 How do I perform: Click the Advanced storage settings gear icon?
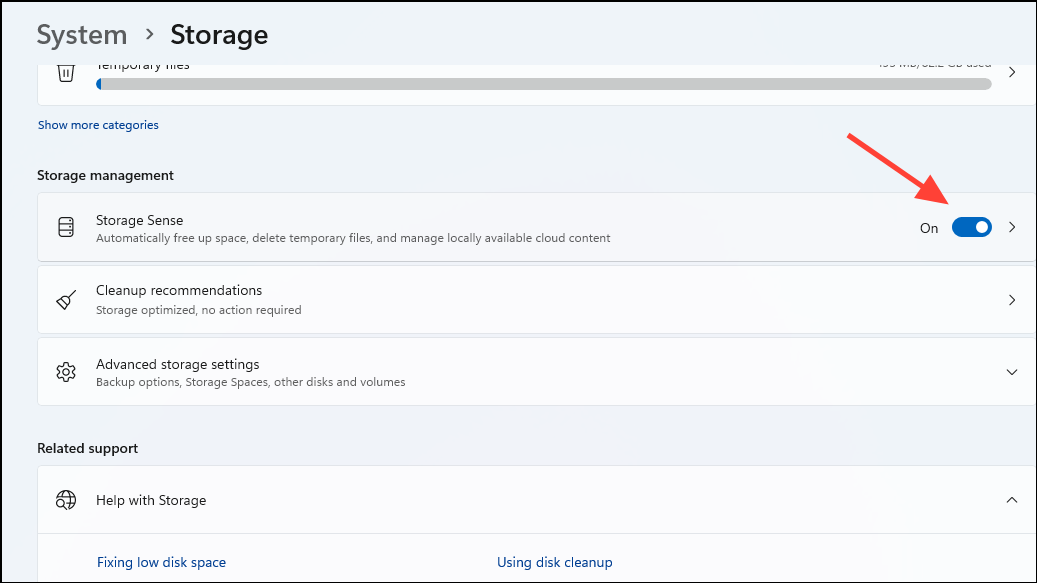pos(66,372)
